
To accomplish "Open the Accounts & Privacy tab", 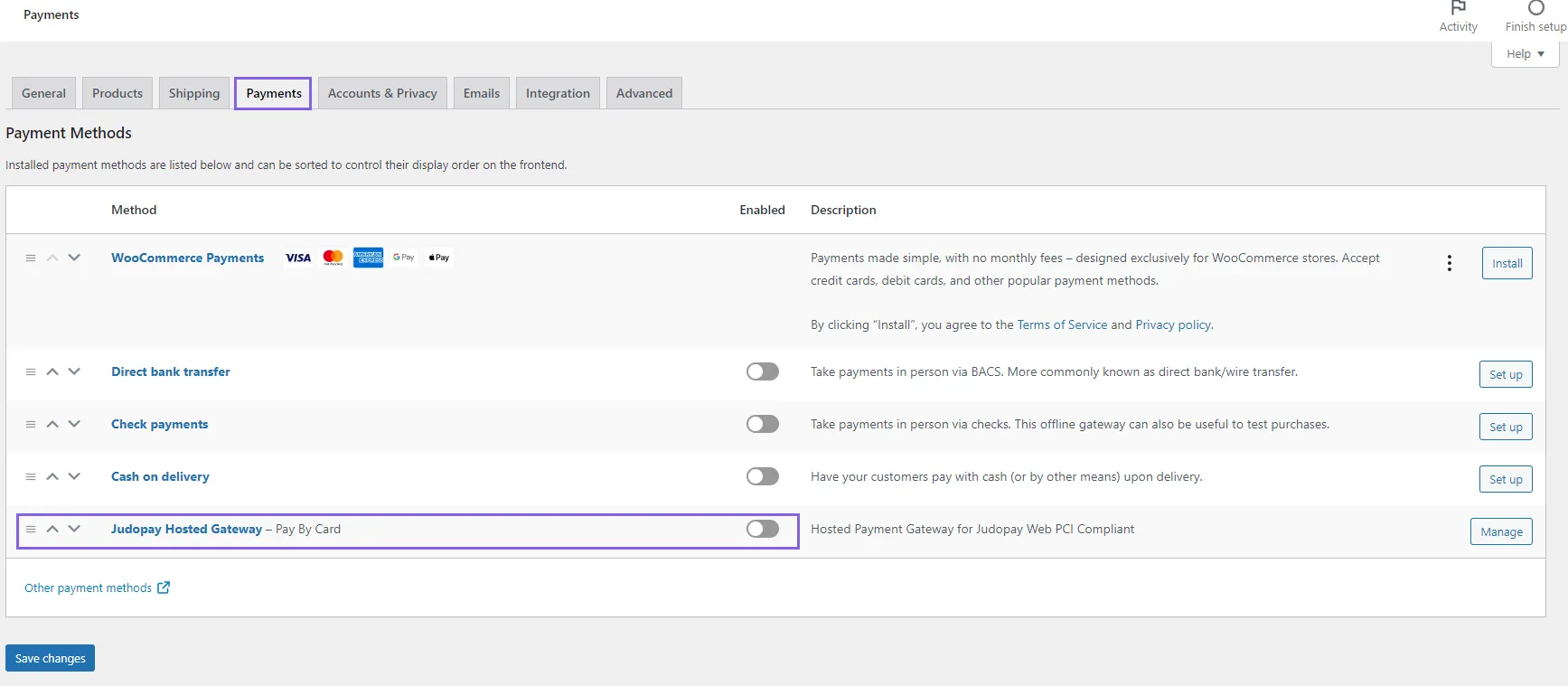I will point(382,93).
